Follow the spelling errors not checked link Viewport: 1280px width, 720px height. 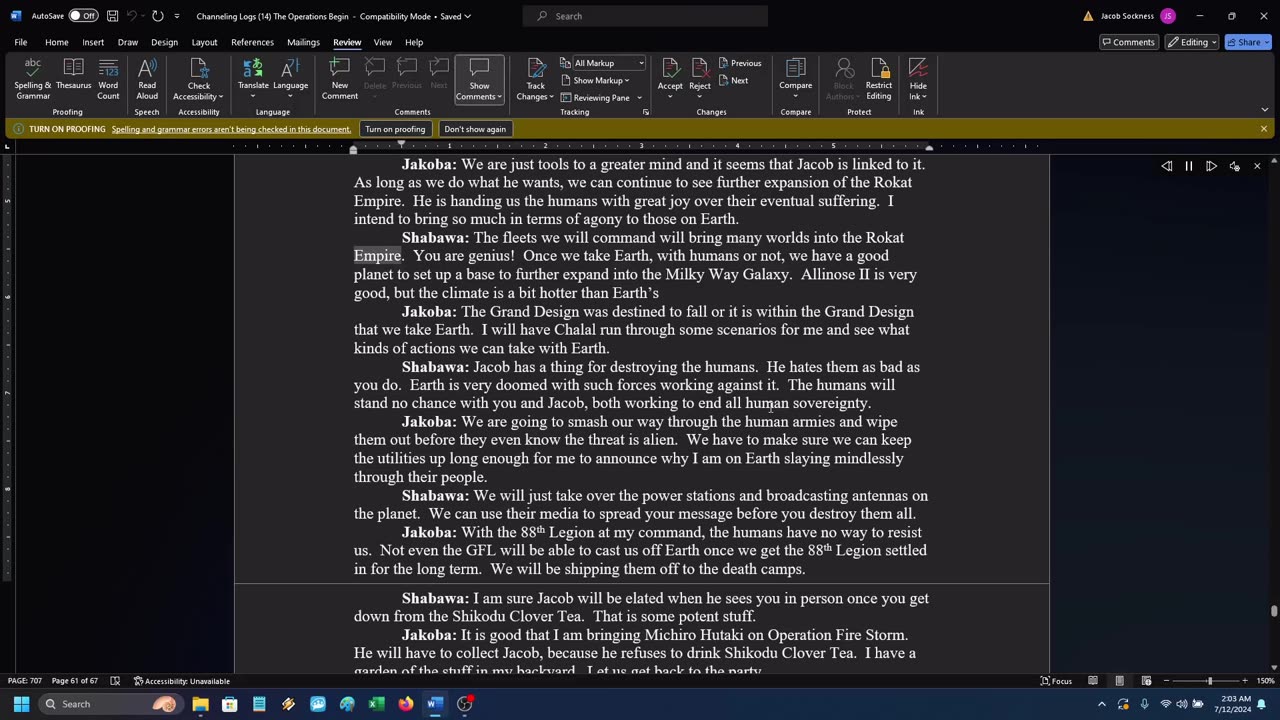tap(231, 129)
